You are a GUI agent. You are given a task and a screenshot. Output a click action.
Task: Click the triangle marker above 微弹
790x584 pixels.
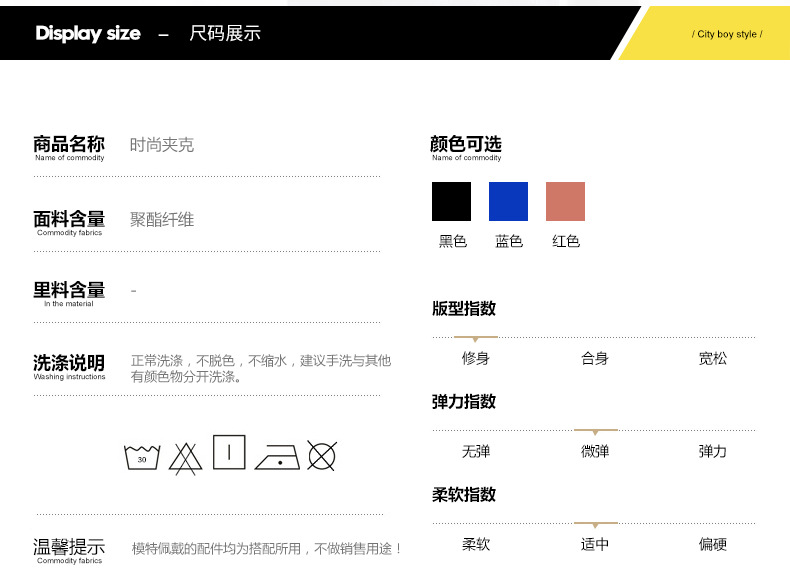[x=595, y=432]
